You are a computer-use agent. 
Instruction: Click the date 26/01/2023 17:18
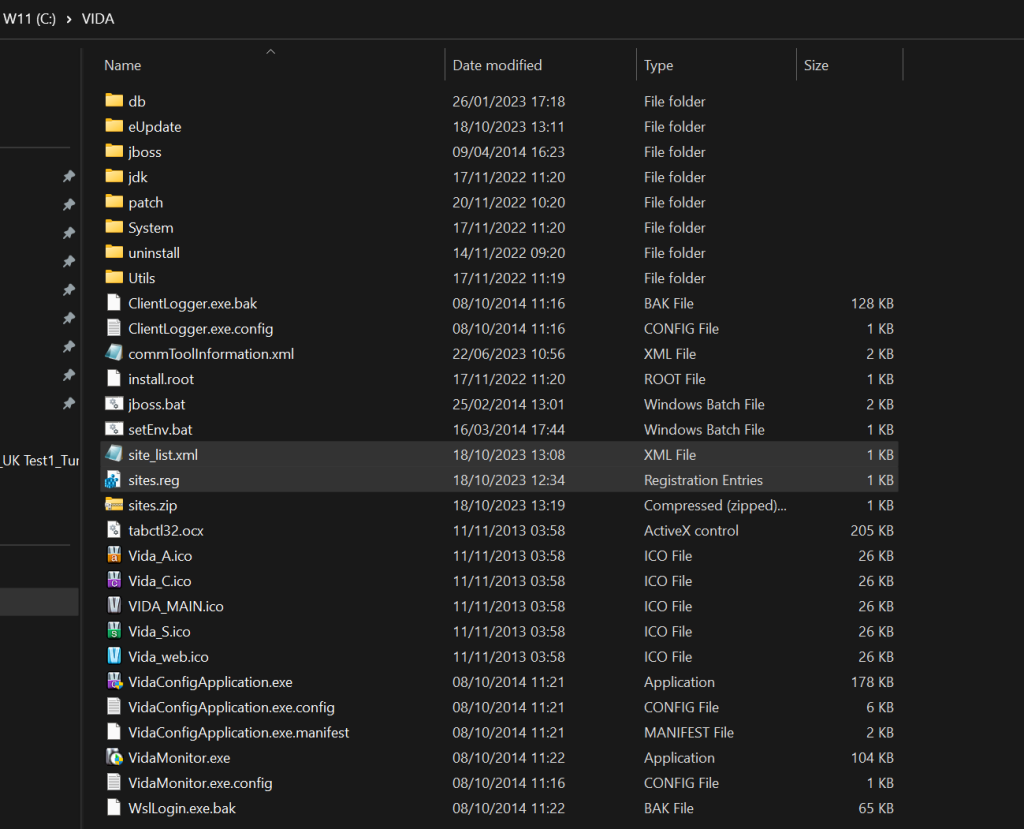(x=508, y=101)
